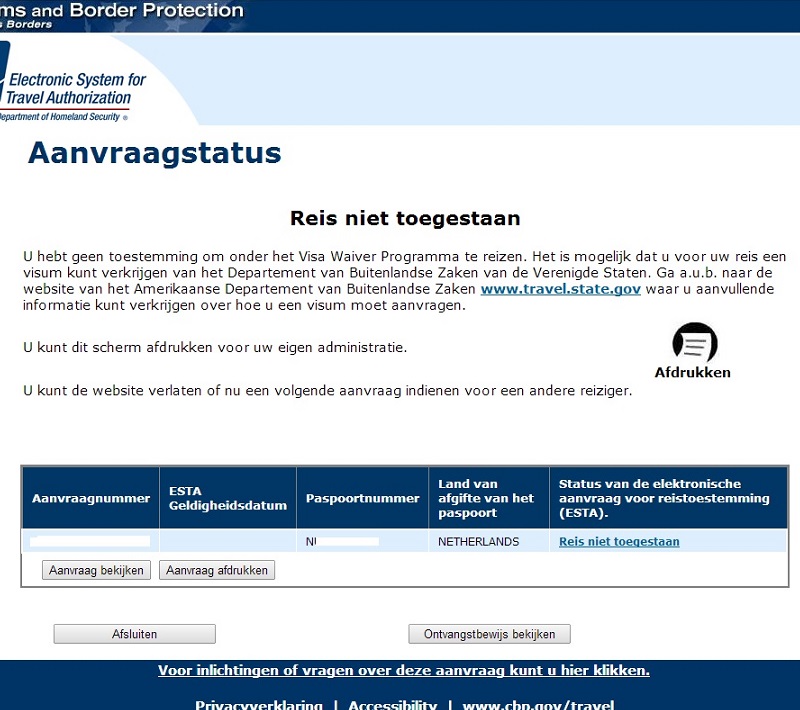Click the Electronic System for Travel Authorization logo

(70, 90)
